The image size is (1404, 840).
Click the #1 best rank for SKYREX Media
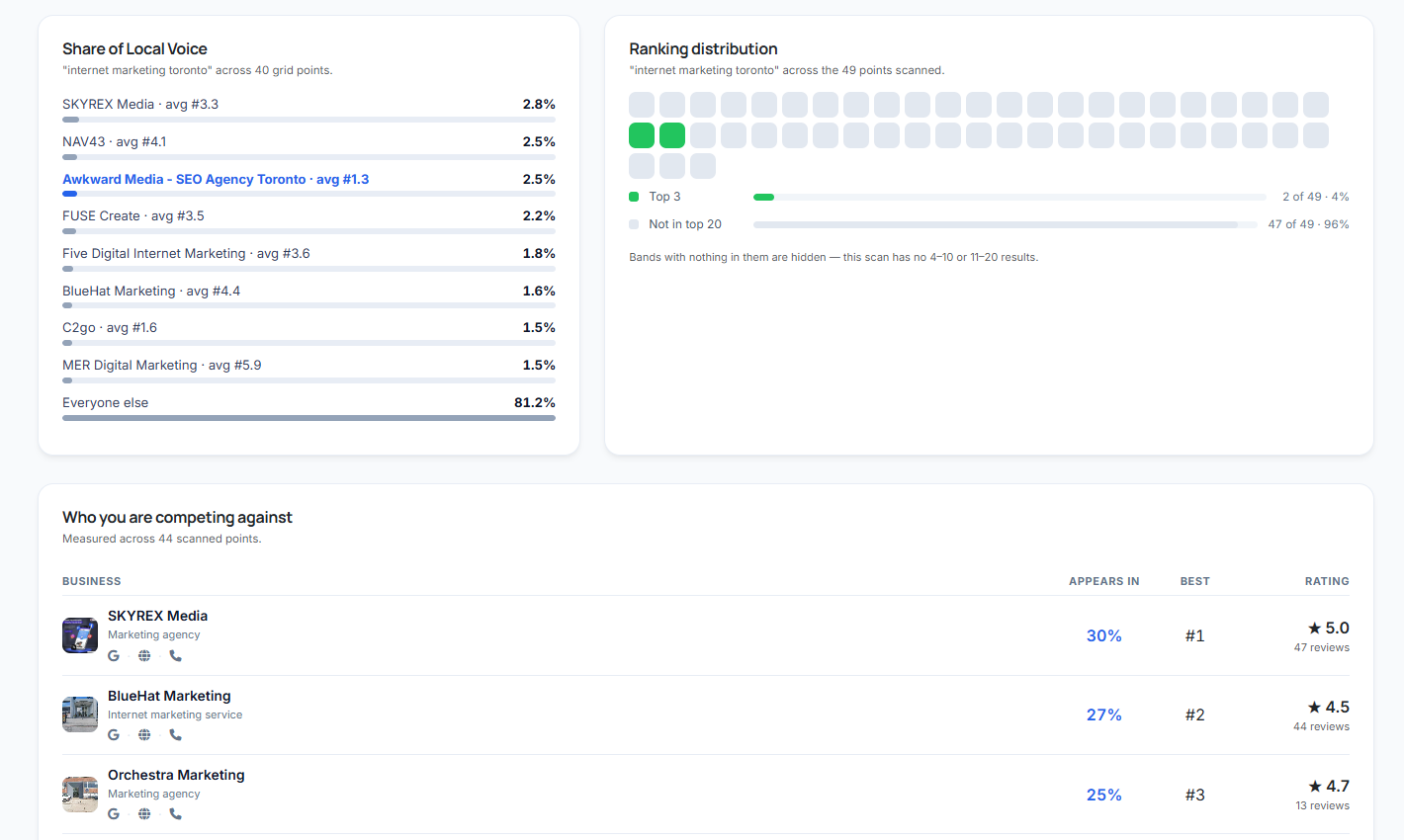[x=1195, y=635]
